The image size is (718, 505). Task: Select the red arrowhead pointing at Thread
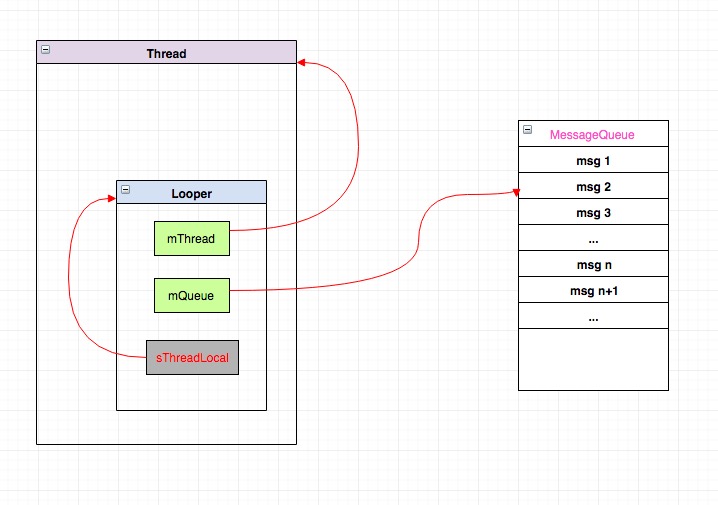(x=302, y=63)
